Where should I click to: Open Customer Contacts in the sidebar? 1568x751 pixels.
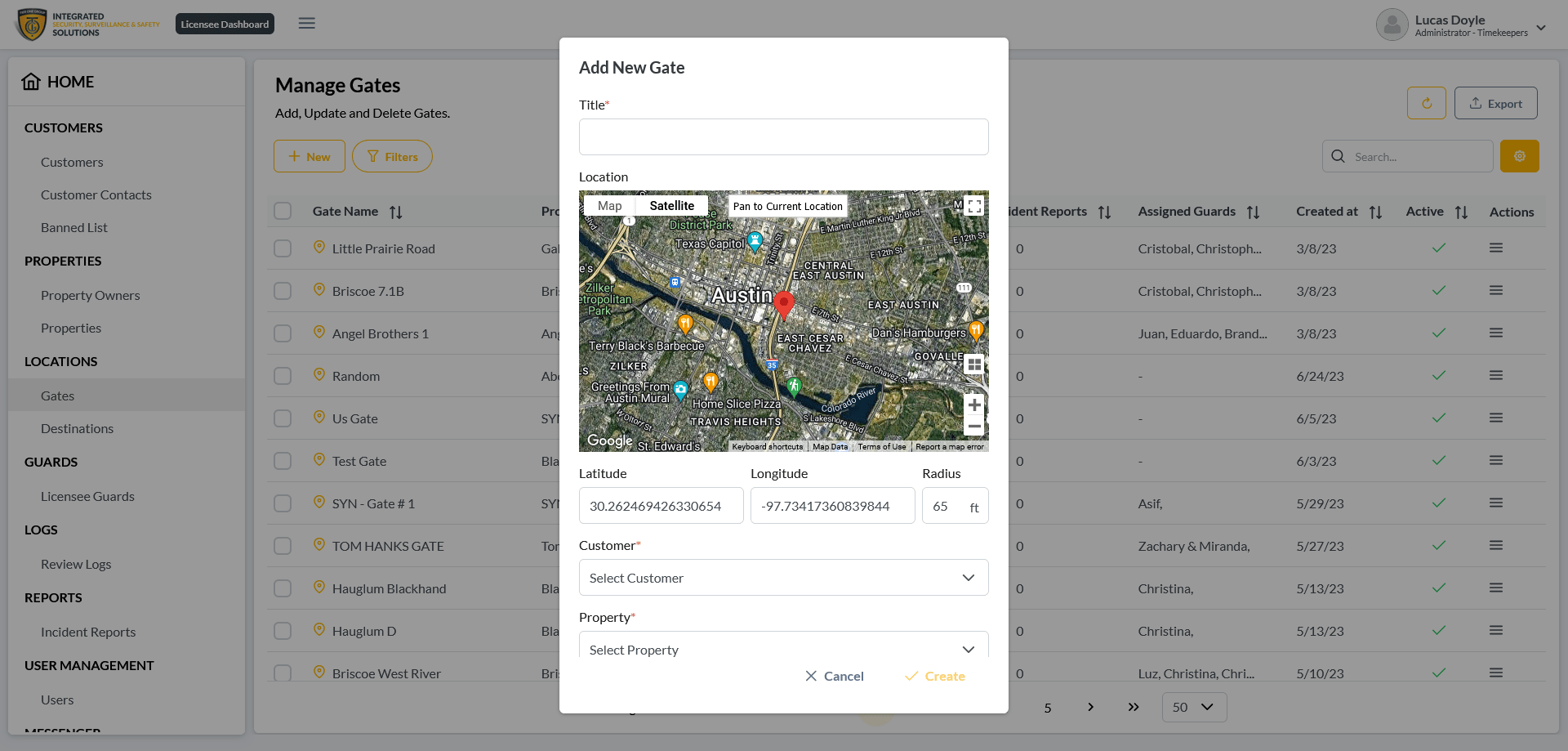96,194
